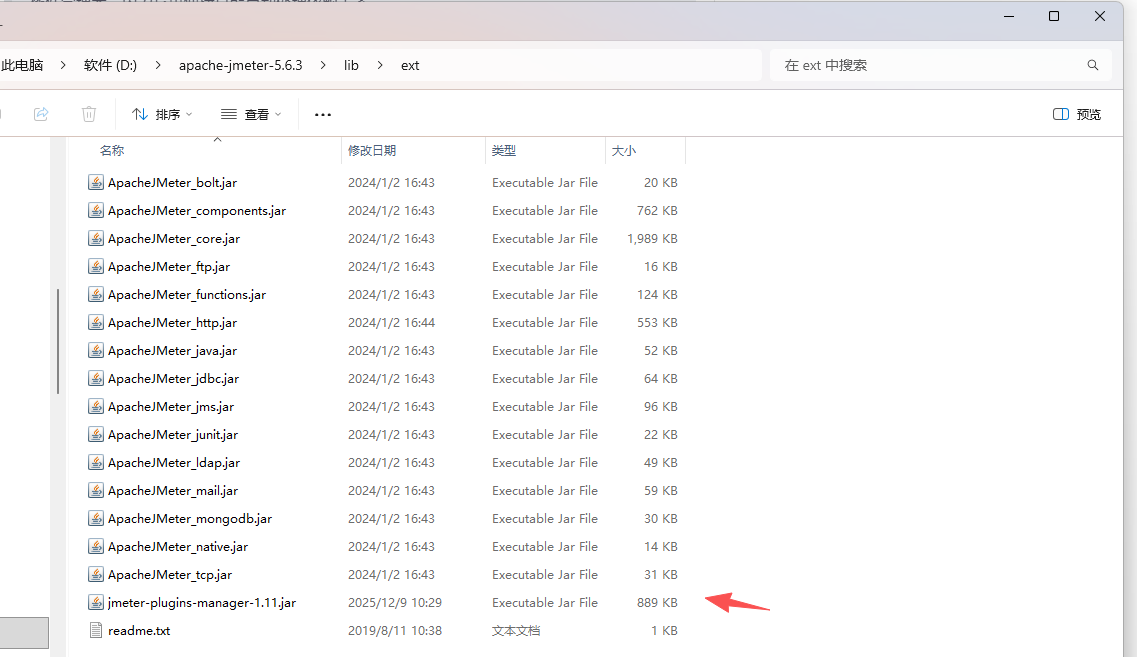Navigate to 软件 (D:) in breadcrumb
1137x657 pixels.
[110, 65]
